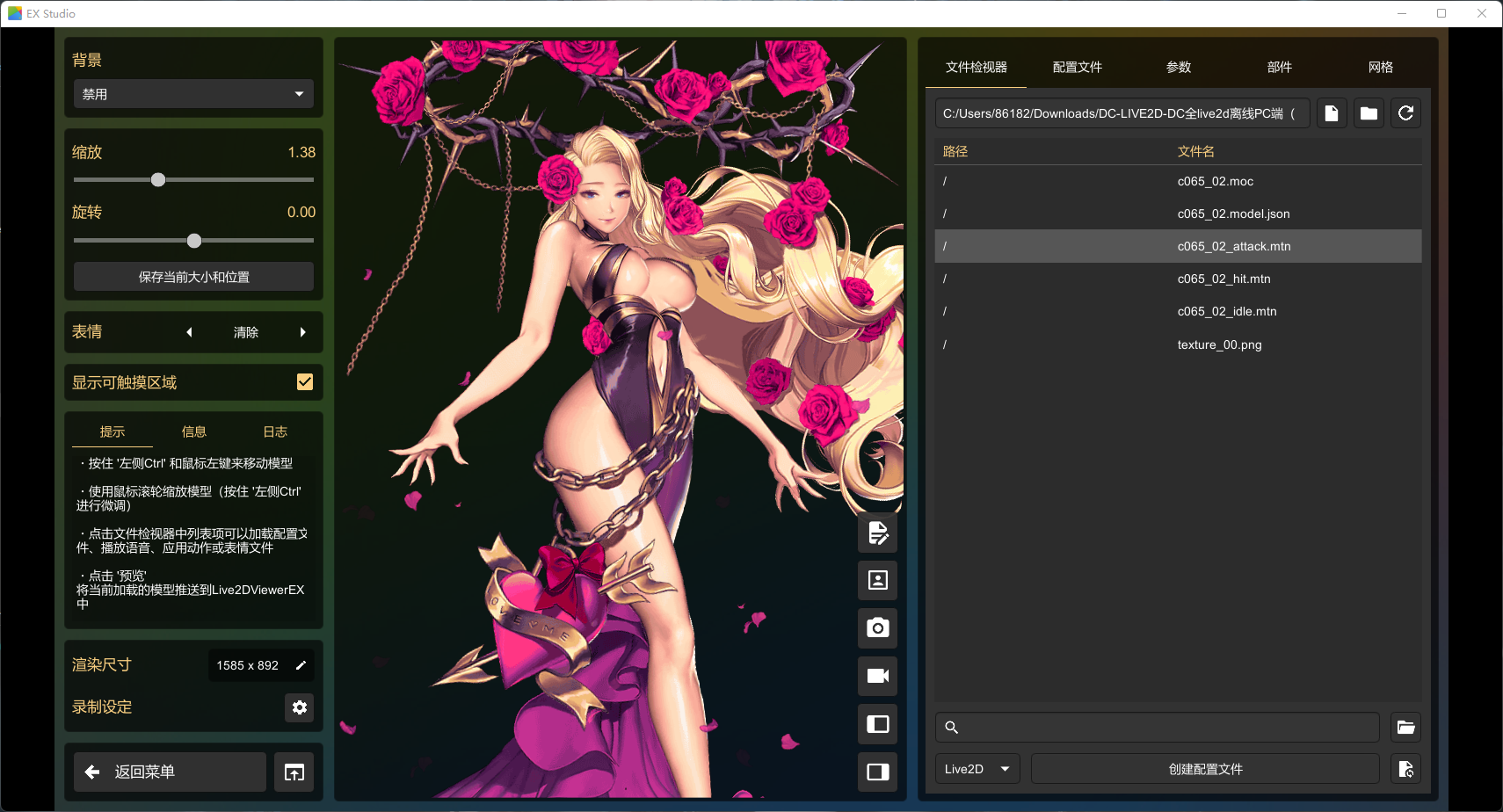Hide the left panel layout icon
Viewport: 1503px width, 812px height.
pyautogui.click(x=877, y=724)
